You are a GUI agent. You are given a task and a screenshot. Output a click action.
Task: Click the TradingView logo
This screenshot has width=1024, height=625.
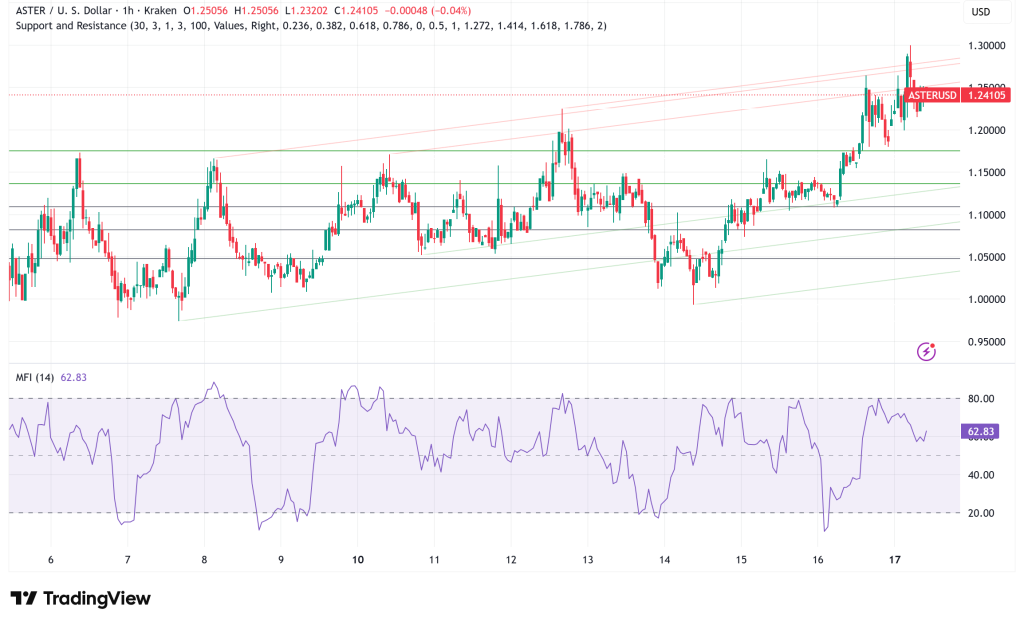80,598
